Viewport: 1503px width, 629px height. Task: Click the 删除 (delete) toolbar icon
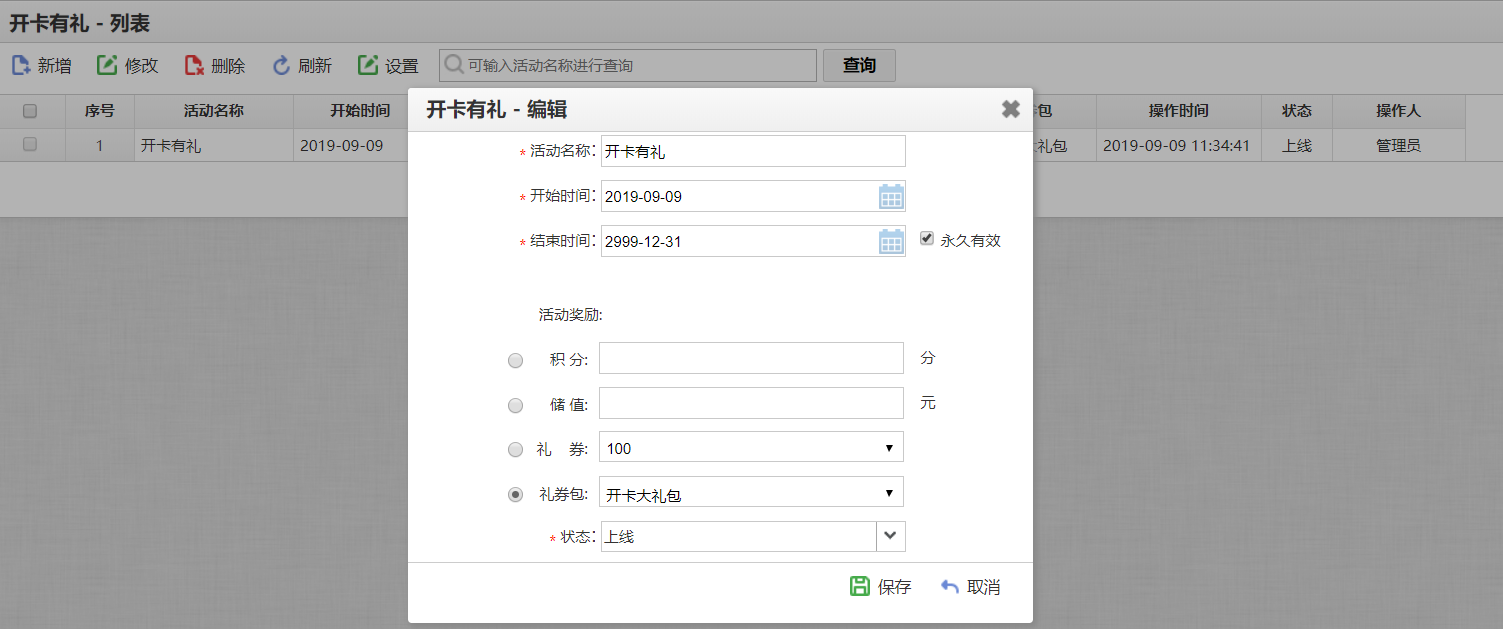coord(194,66)
